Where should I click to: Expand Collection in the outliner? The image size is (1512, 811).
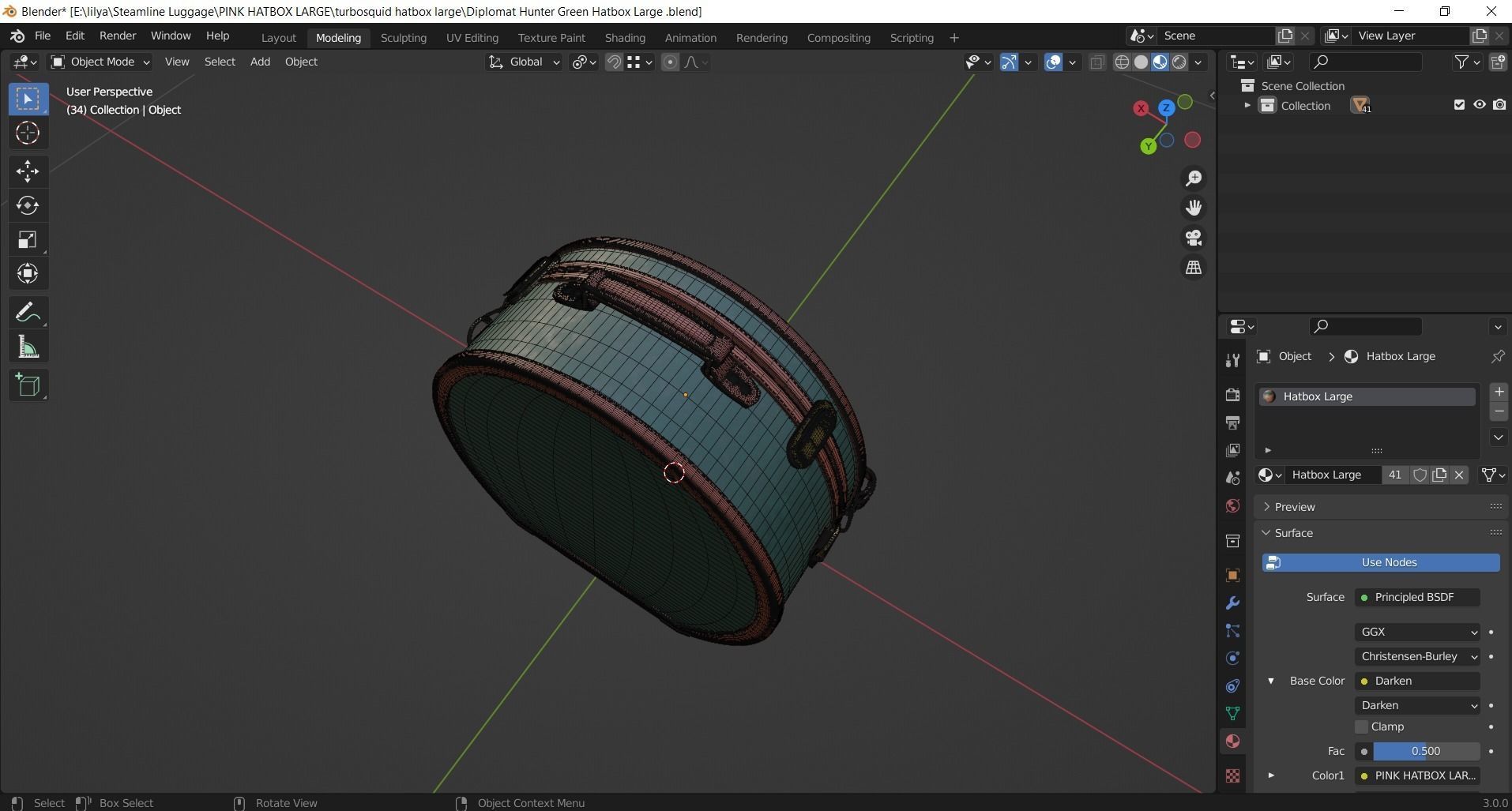point(1247,105)
